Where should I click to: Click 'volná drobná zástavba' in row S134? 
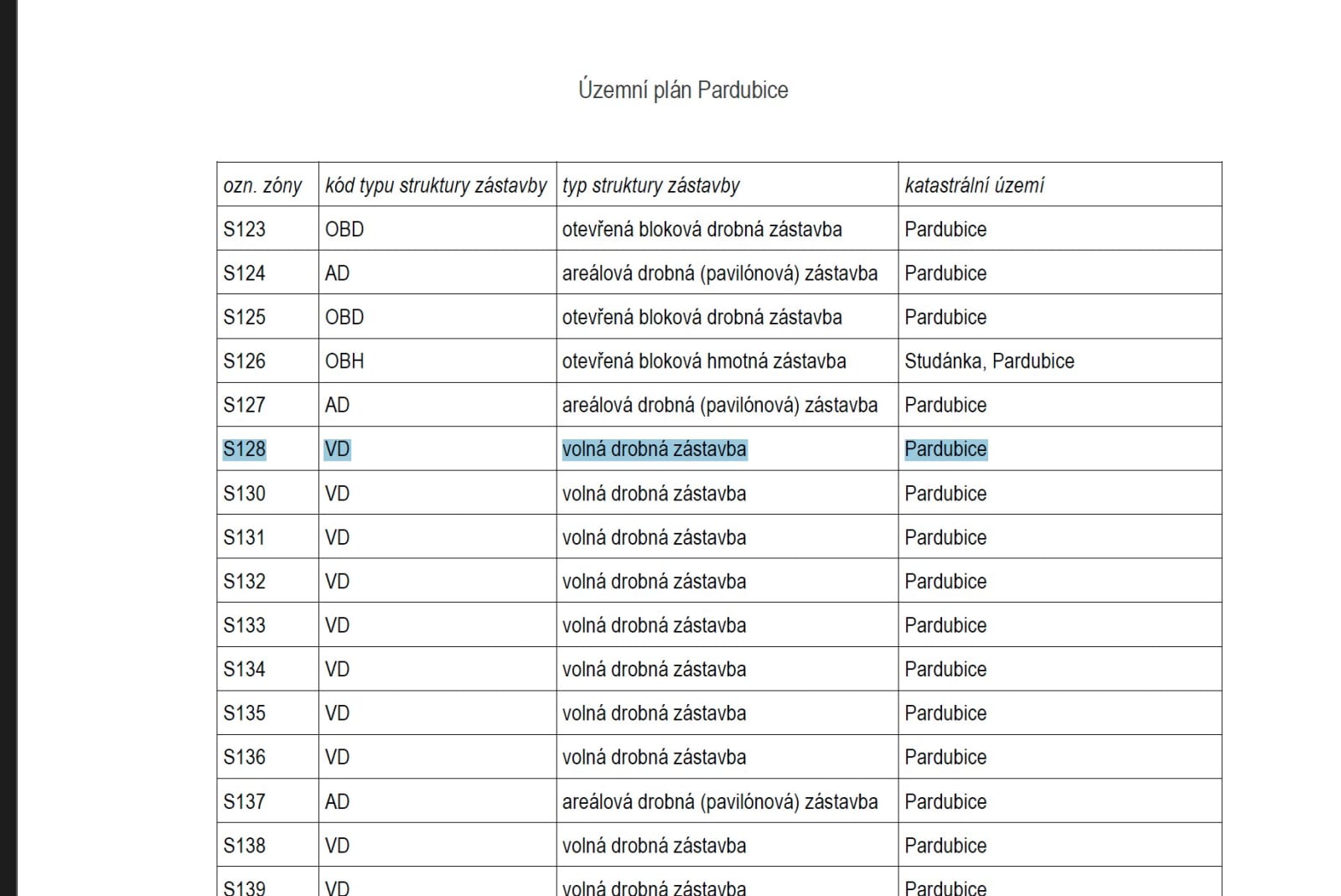coord(654,670)
